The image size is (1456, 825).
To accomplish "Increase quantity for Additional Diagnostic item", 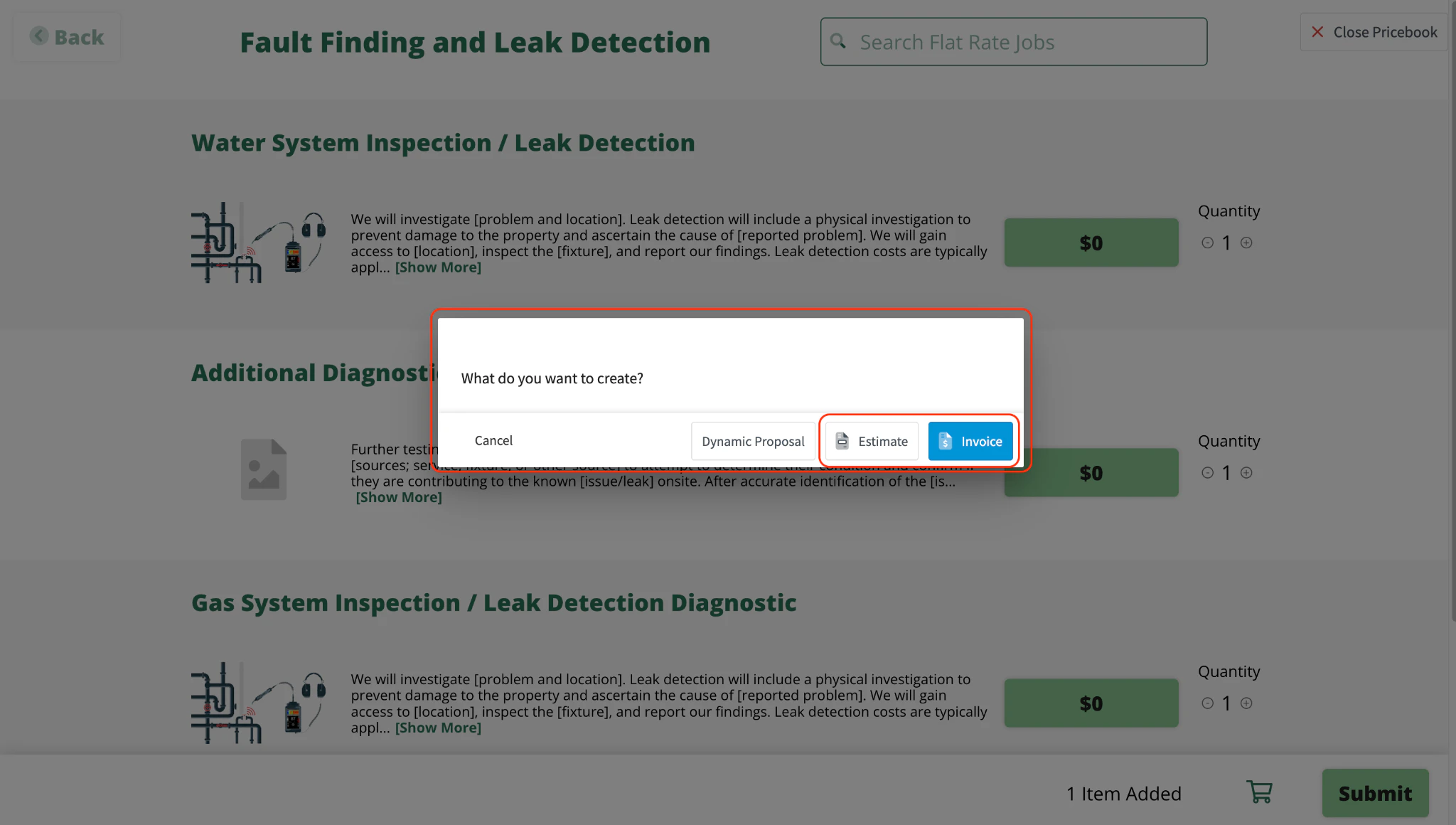I will (1246, 472).
